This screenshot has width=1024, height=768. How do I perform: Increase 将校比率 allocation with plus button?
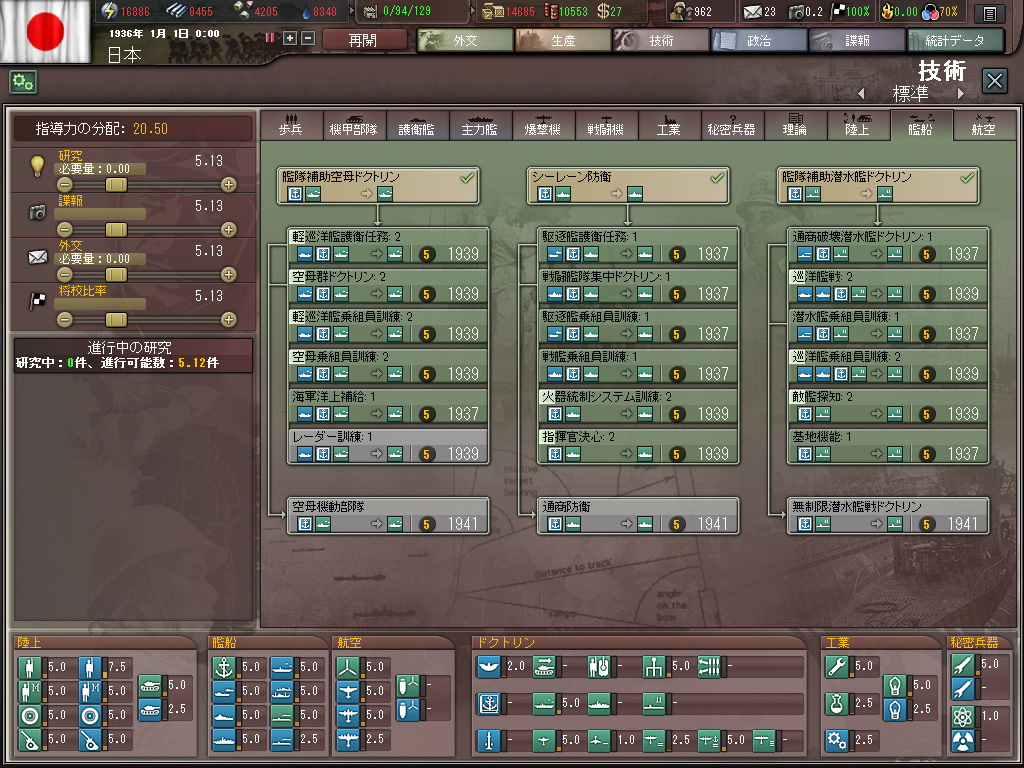229,320
